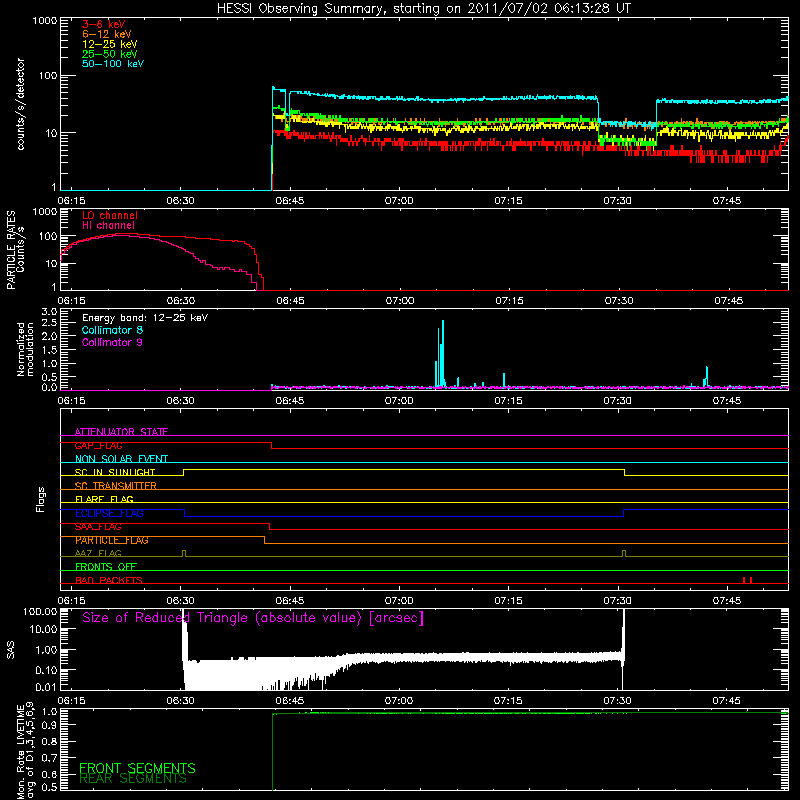Click the green 25-50 keV legend entry
800x800 pixels.
click(x=110, y=54)
